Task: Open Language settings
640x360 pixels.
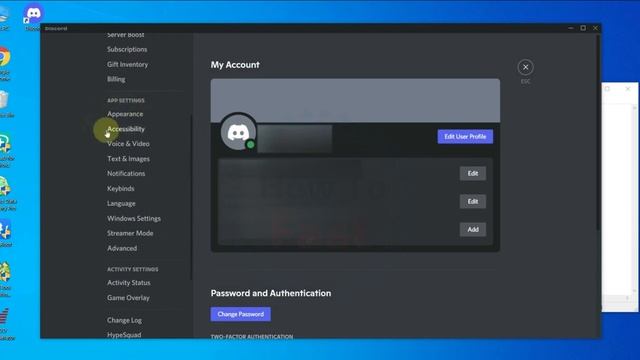Action: (x=121, y=203)
